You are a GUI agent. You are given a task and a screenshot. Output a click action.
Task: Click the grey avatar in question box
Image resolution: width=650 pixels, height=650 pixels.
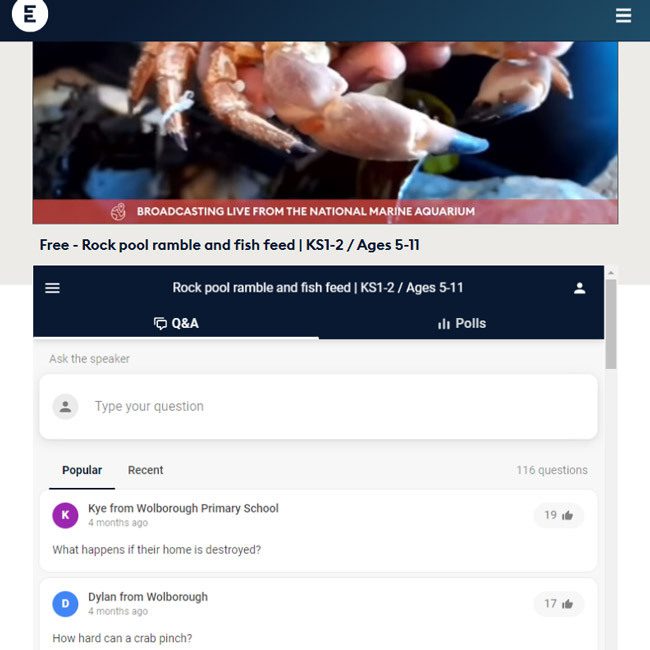click(65, 407)
